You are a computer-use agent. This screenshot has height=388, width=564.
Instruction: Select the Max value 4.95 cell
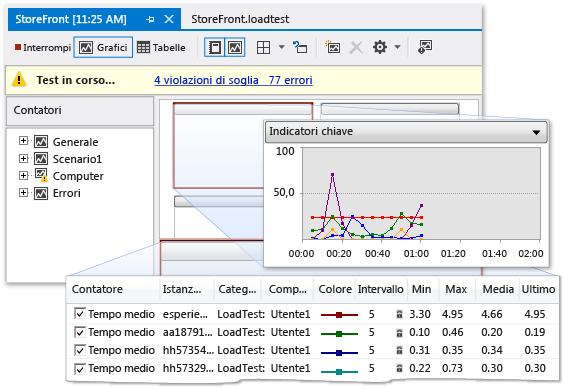[452, 314]
